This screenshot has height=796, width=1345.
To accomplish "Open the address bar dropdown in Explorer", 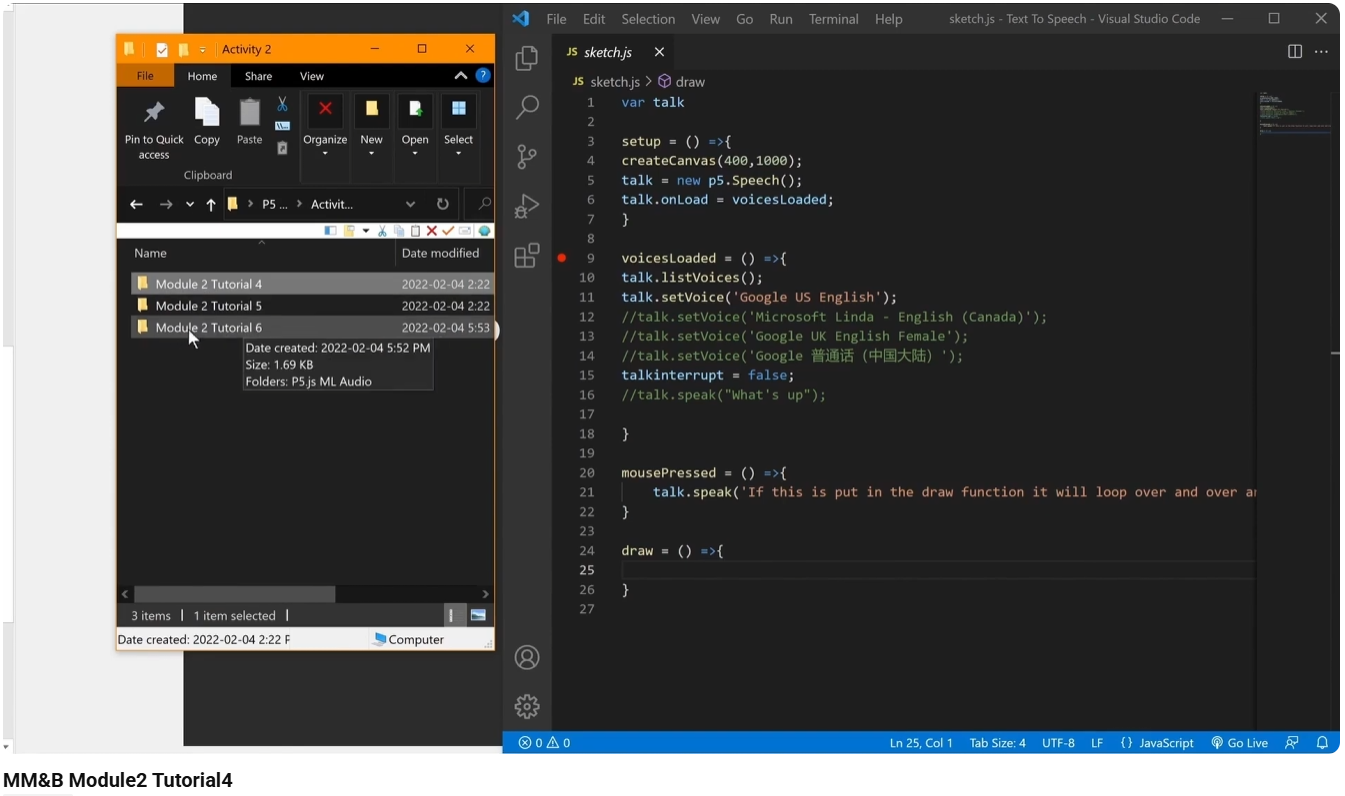I will point(410,204).
